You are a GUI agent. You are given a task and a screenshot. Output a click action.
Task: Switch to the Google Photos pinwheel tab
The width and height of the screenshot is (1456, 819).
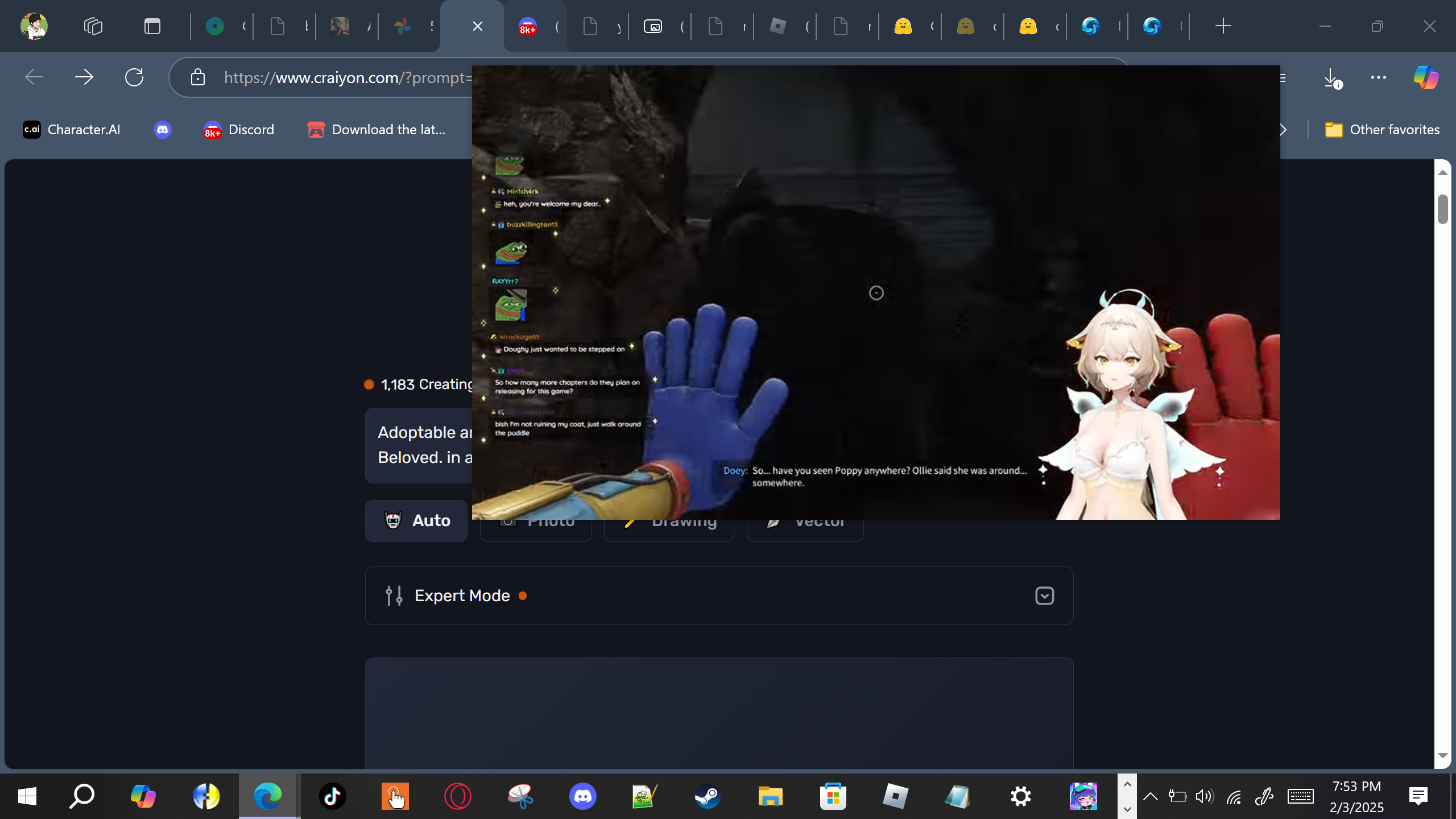[x=403, y=26]
